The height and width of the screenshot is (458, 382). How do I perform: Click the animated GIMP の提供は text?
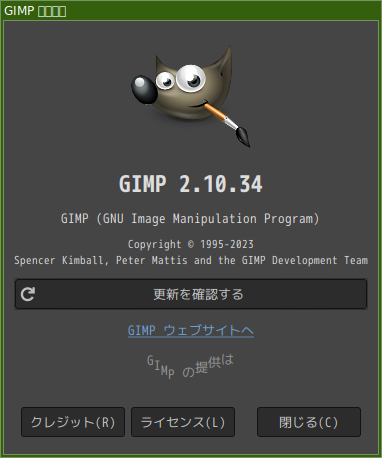point(190,366)
